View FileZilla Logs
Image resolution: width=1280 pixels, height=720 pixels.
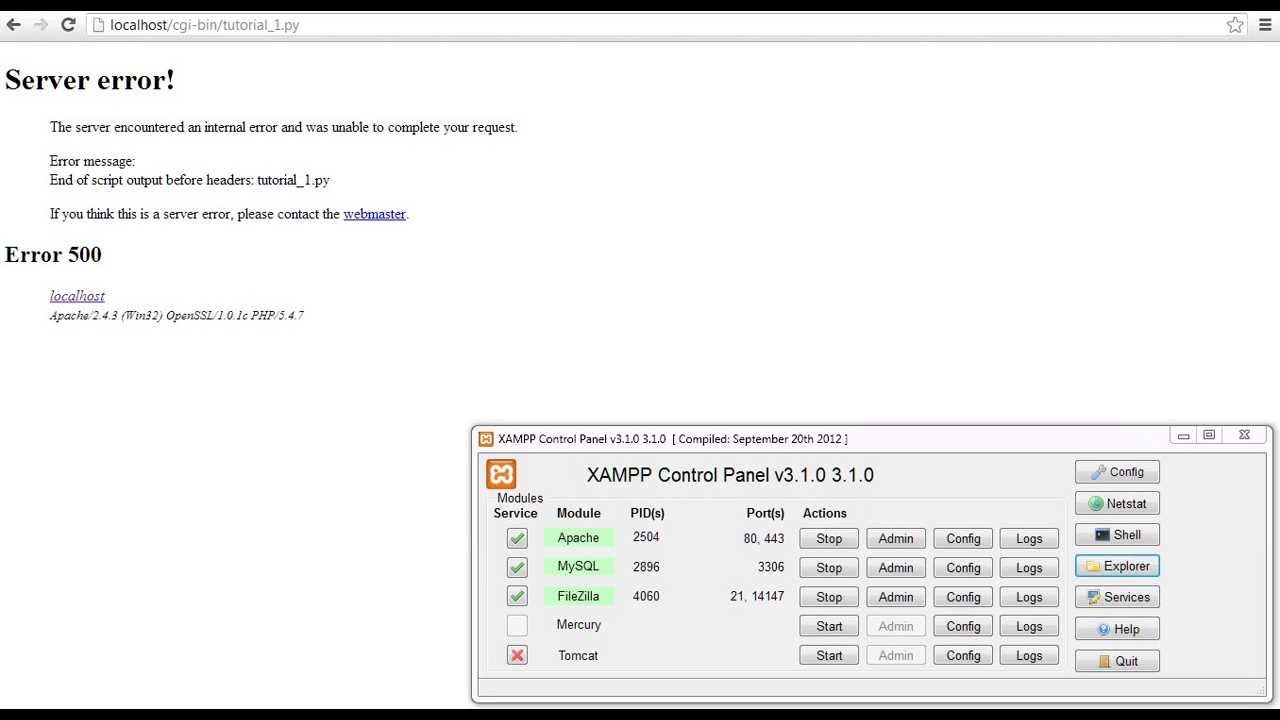click(x=1029, y=597)
